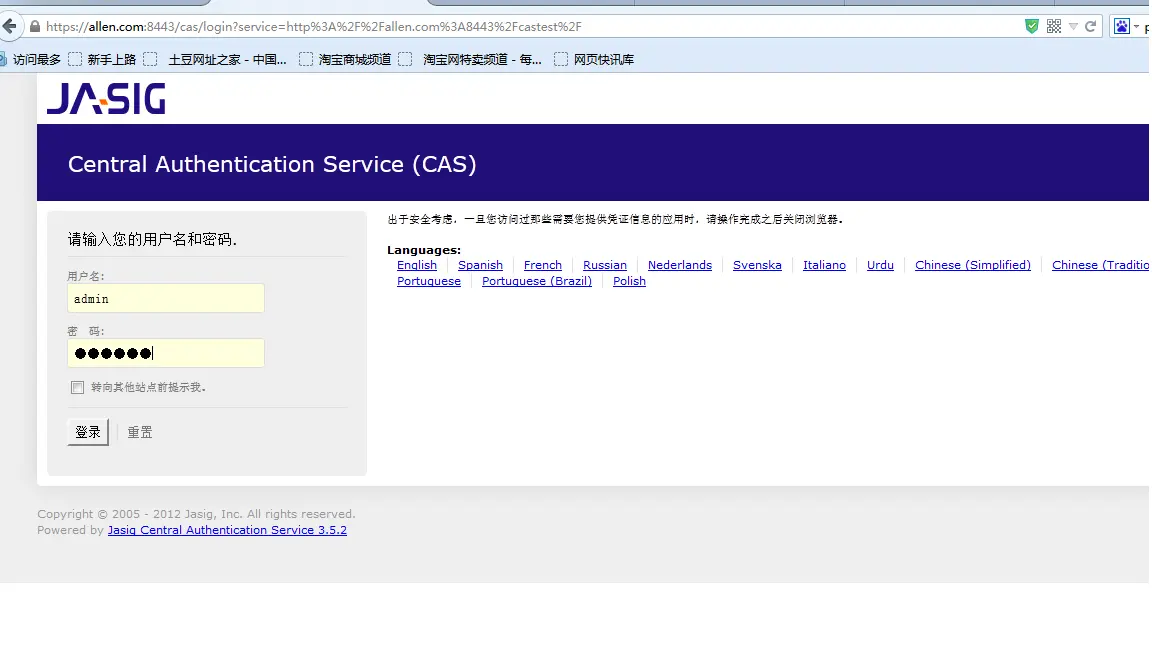Click the 登录 login button
This screenshot has width=1152, height=648.
click(88, 432)
